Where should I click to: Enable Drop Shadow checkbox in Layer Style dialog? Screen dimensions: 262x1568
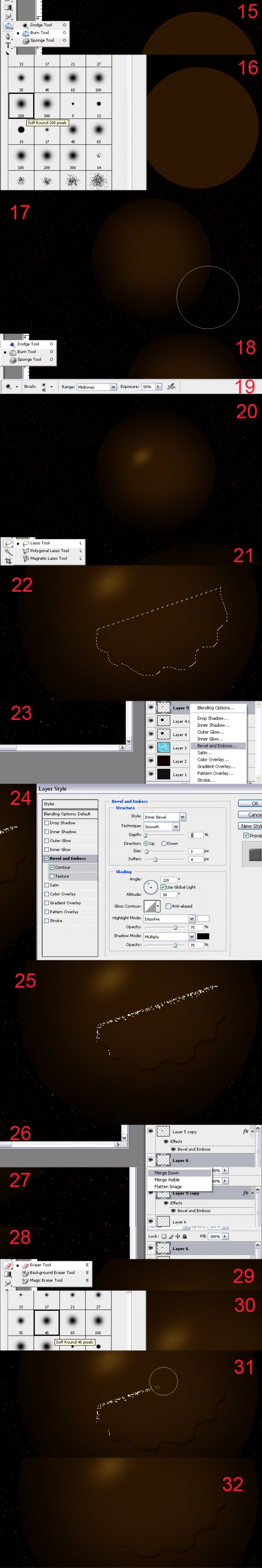pos(46,822)
